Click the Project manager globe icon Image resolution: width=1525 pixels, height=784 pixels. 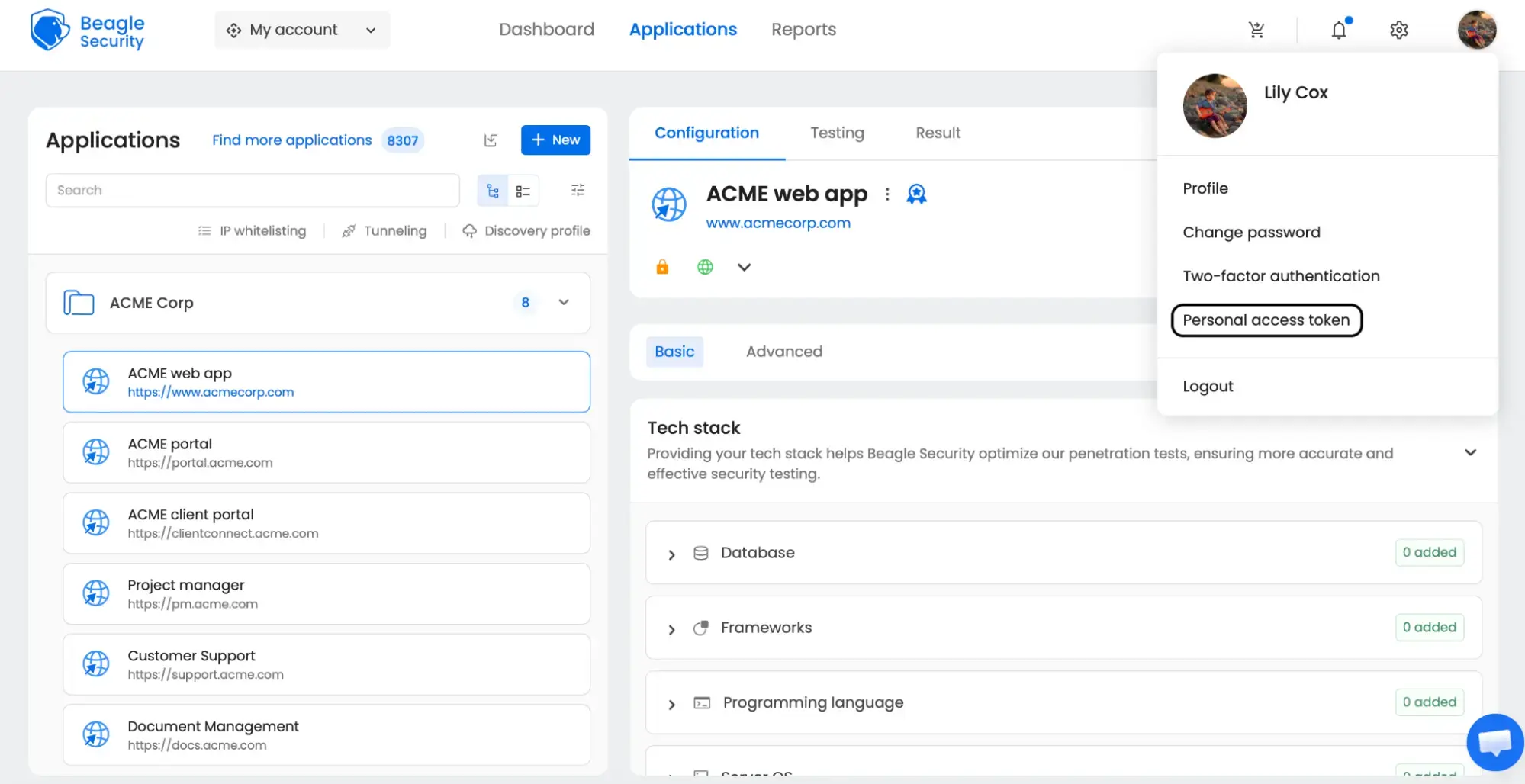[96, 593]
